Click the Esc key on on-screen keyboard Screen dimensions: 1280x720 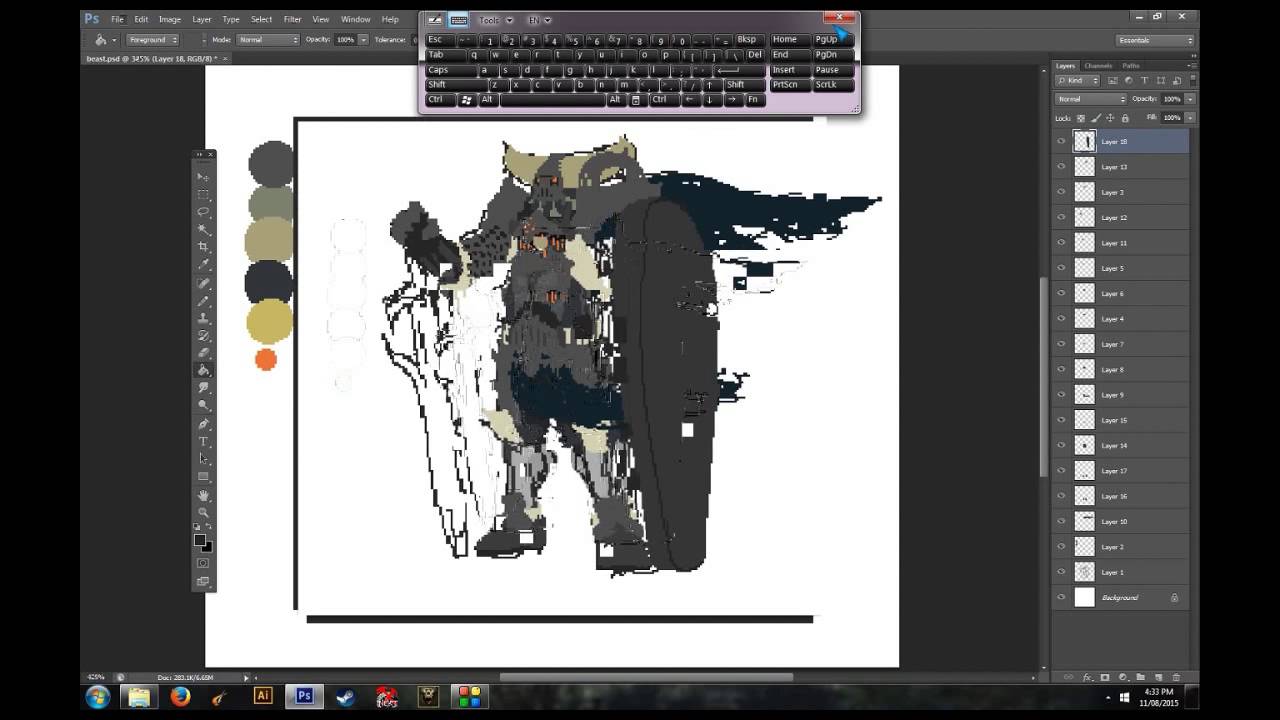pyautogui.click(x=440, y=40)
